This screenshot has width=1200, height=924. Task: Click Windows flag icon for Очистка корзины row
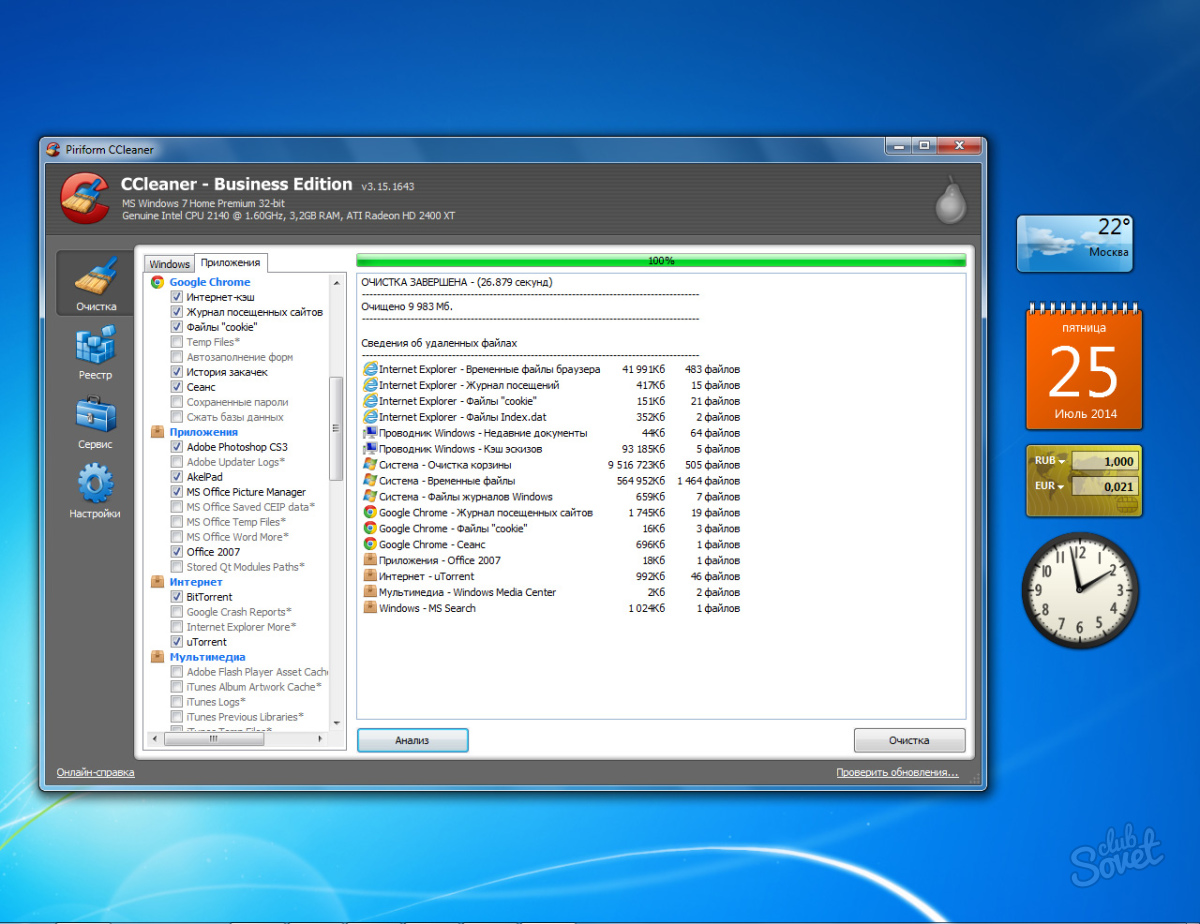point(370,465)
